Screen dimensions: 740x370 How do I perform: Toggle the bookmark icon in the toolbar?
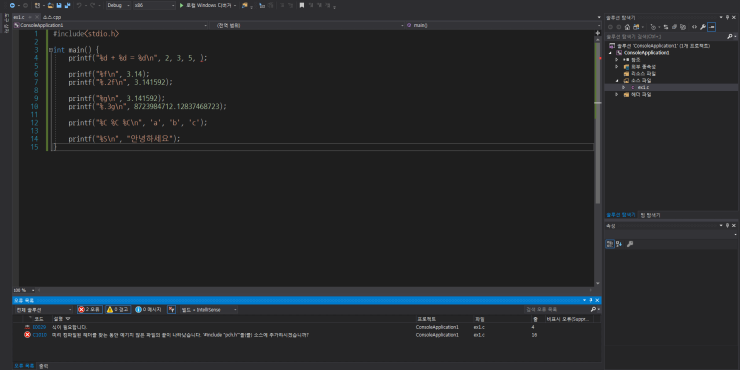click(302, 5)
